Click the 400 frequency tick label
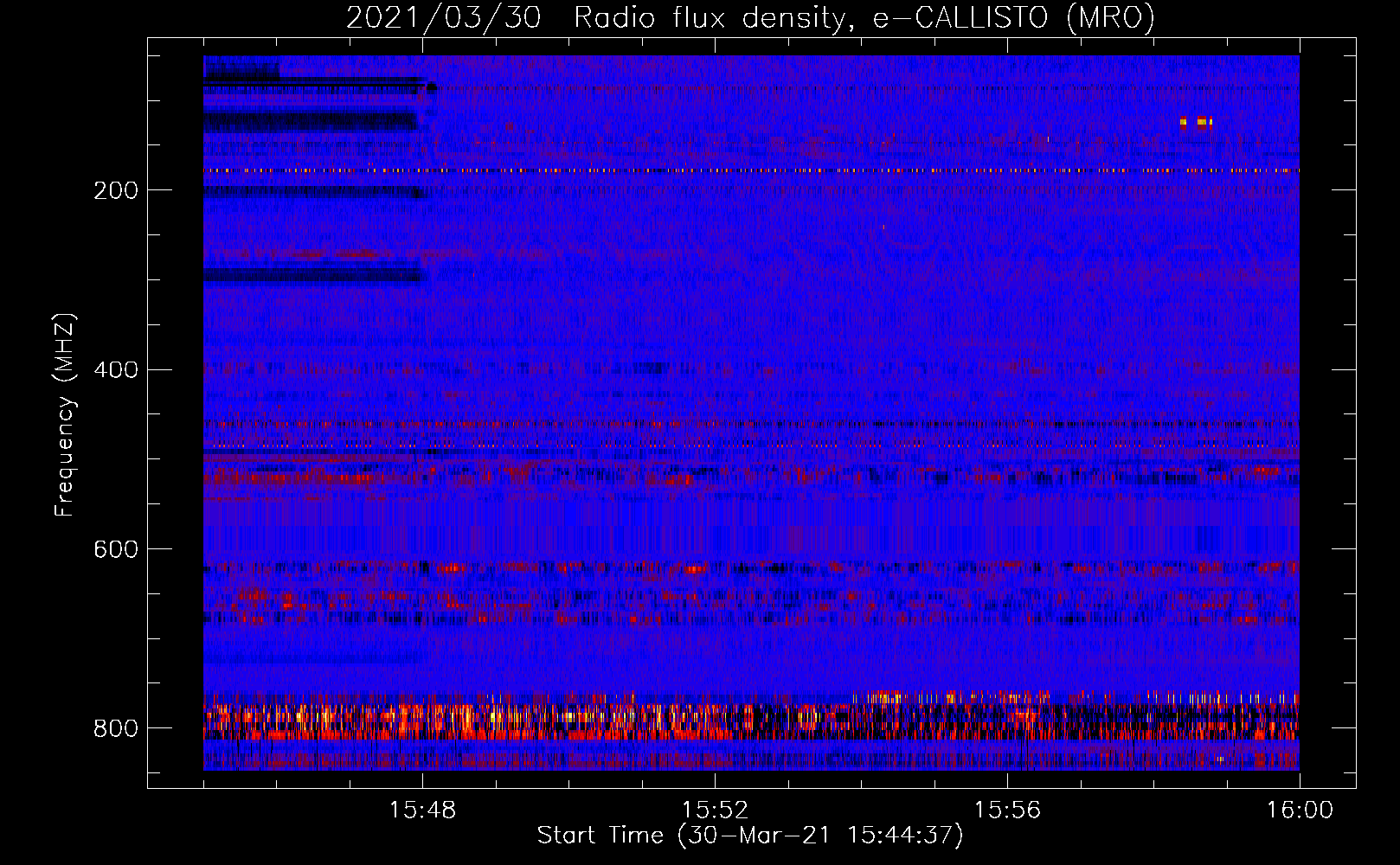 coord(116,370)
